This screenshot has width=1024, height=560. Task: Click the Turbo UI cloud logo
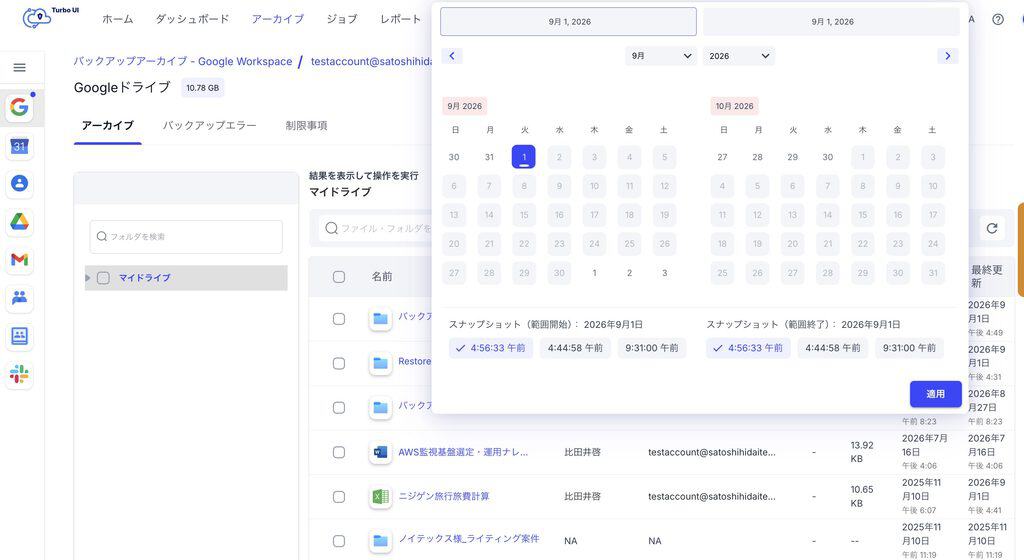click(x=37, y=18)
